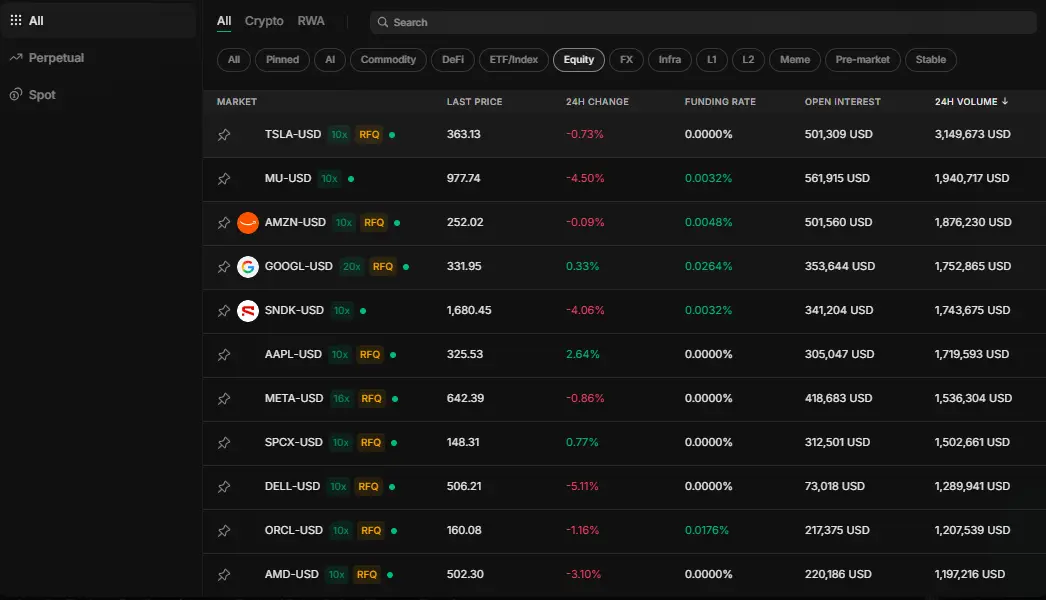Click the Amazon logo icon
Screen dimensions: 1046x600
(247, 222)
